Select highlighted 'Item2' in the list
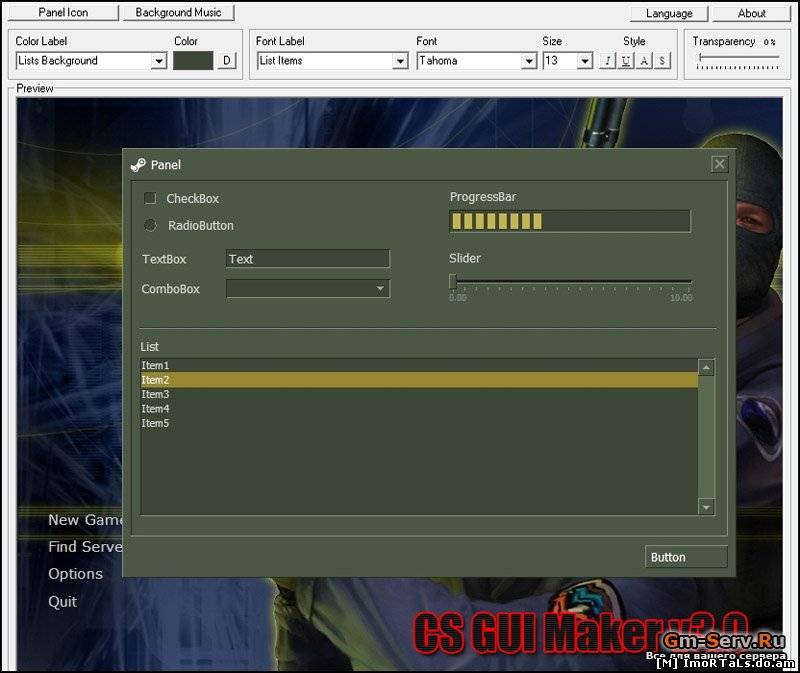The height and width of the screenshot is (673, 800). [x=419, y=380]
